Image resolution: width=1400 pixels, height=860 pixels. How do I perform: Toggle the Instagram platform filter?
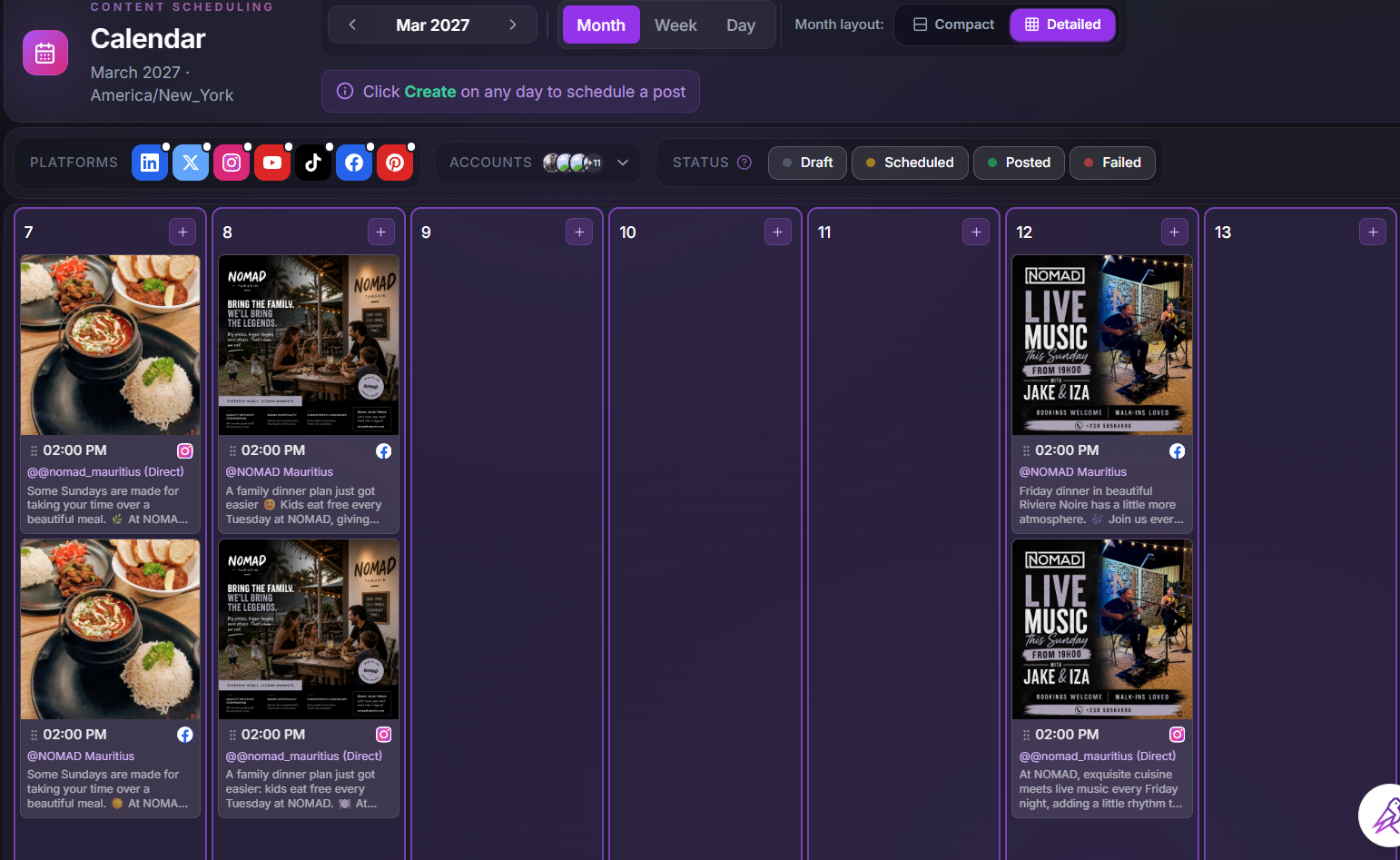[232, 163]
